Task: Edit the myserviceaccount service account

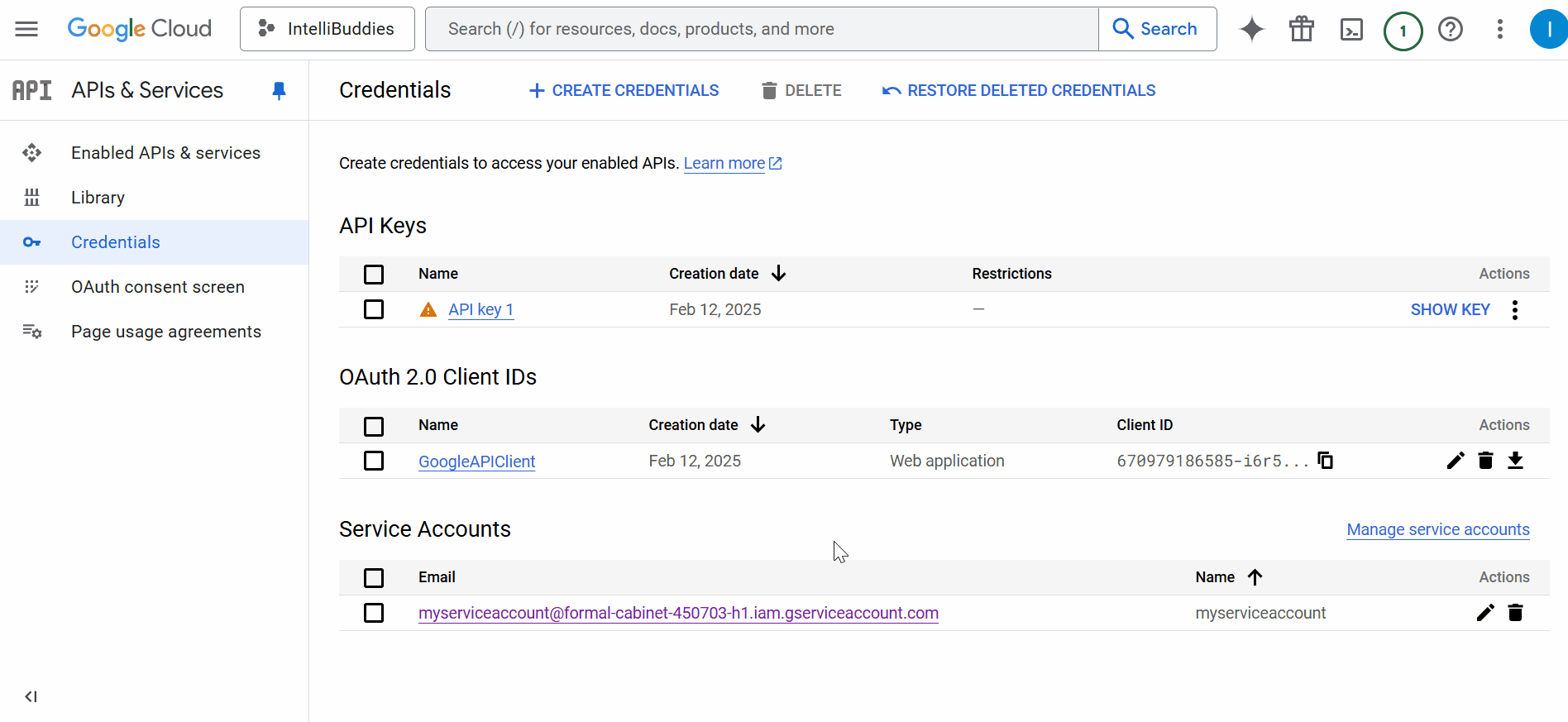Action: tap(1485, 613)
